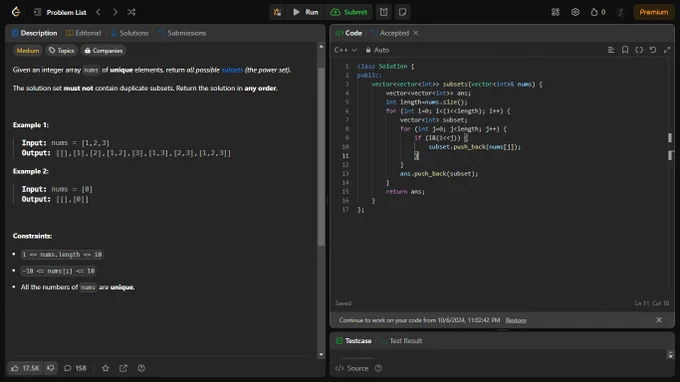
Task: Click Restore link in notification bar
Action: (516, 320)
